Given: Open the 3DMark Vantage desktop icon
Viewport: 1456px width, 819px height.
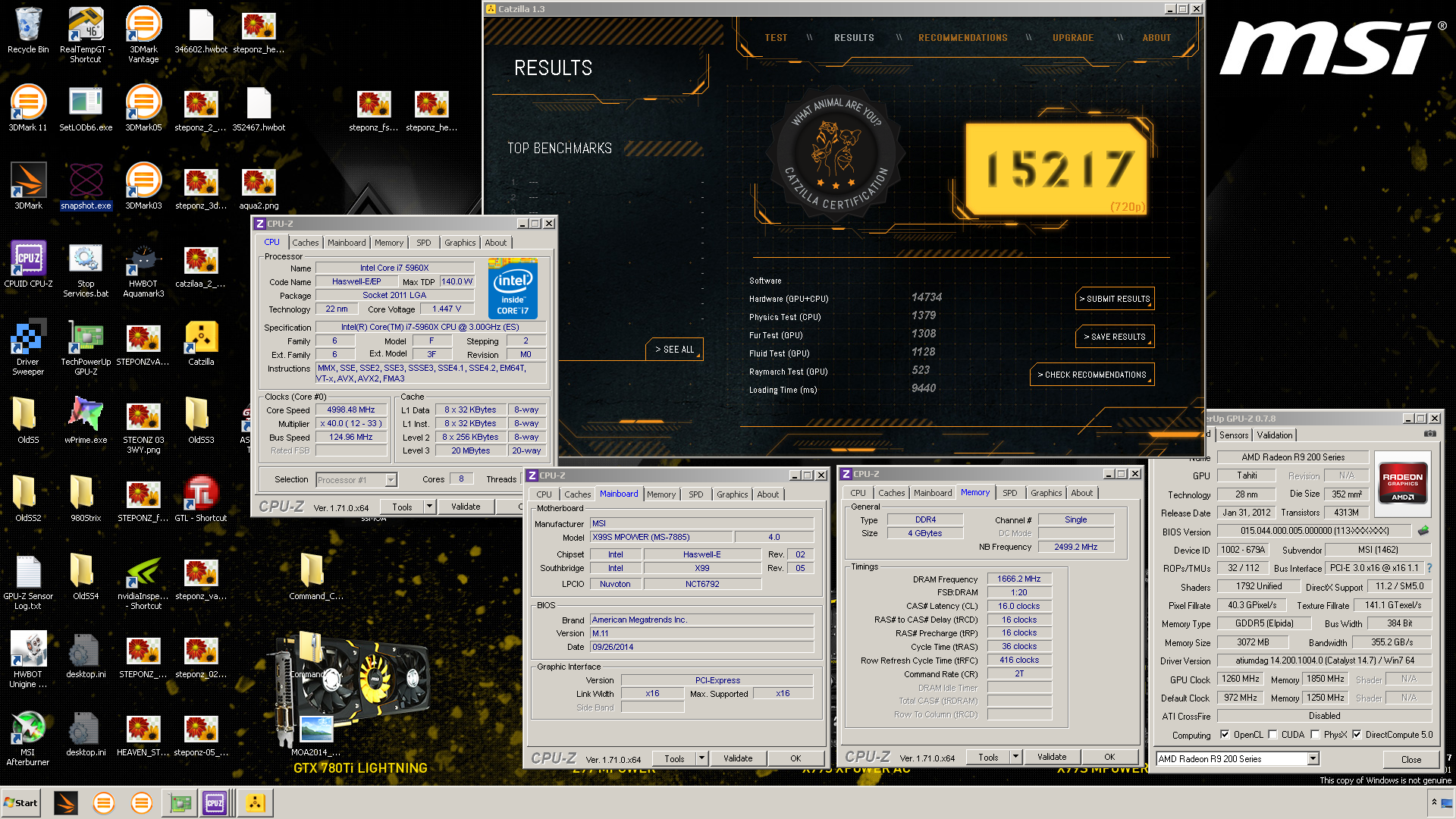Looking at the screenshot, I should (143, 34).
